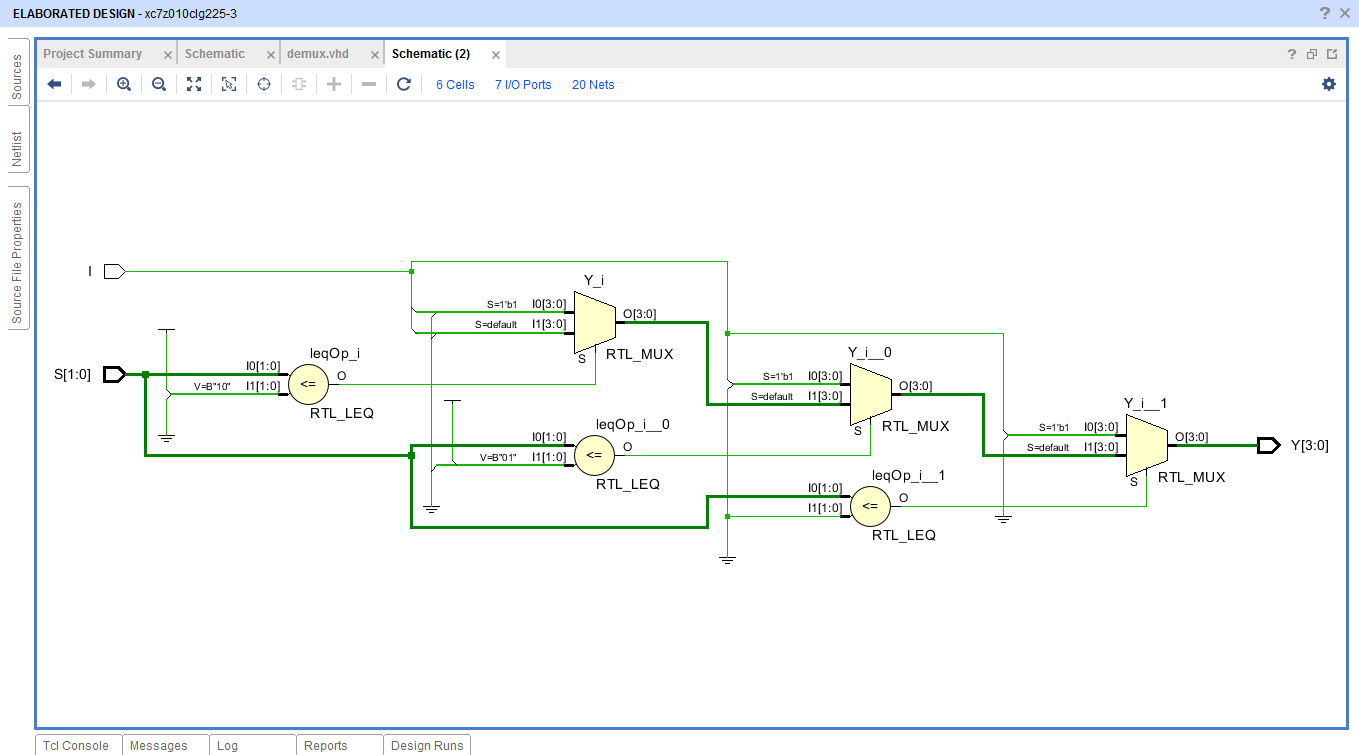The image size is (1359, 755).
Task: Select the leqOp_i__1 comparator cell
Action: click(870, 506)
